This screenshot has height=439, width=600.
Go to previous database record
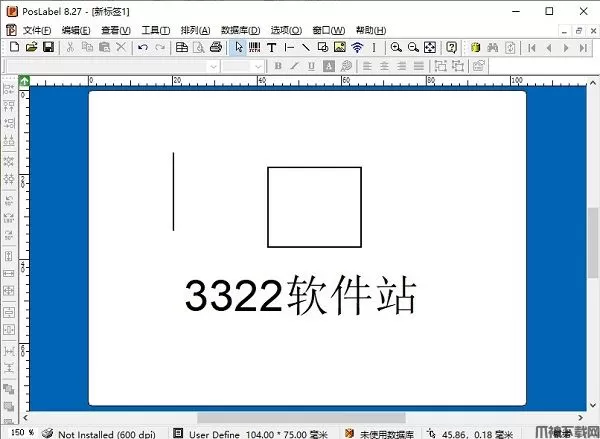(549, 48)
